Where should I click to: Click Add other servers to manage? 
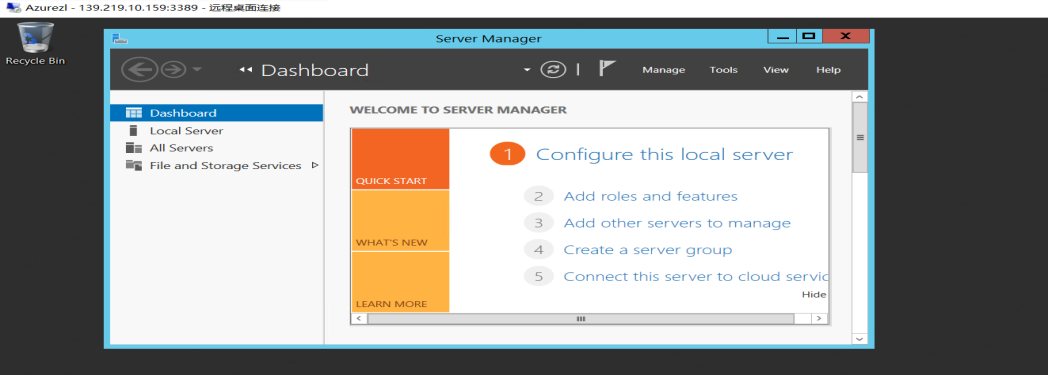point(677,223)
